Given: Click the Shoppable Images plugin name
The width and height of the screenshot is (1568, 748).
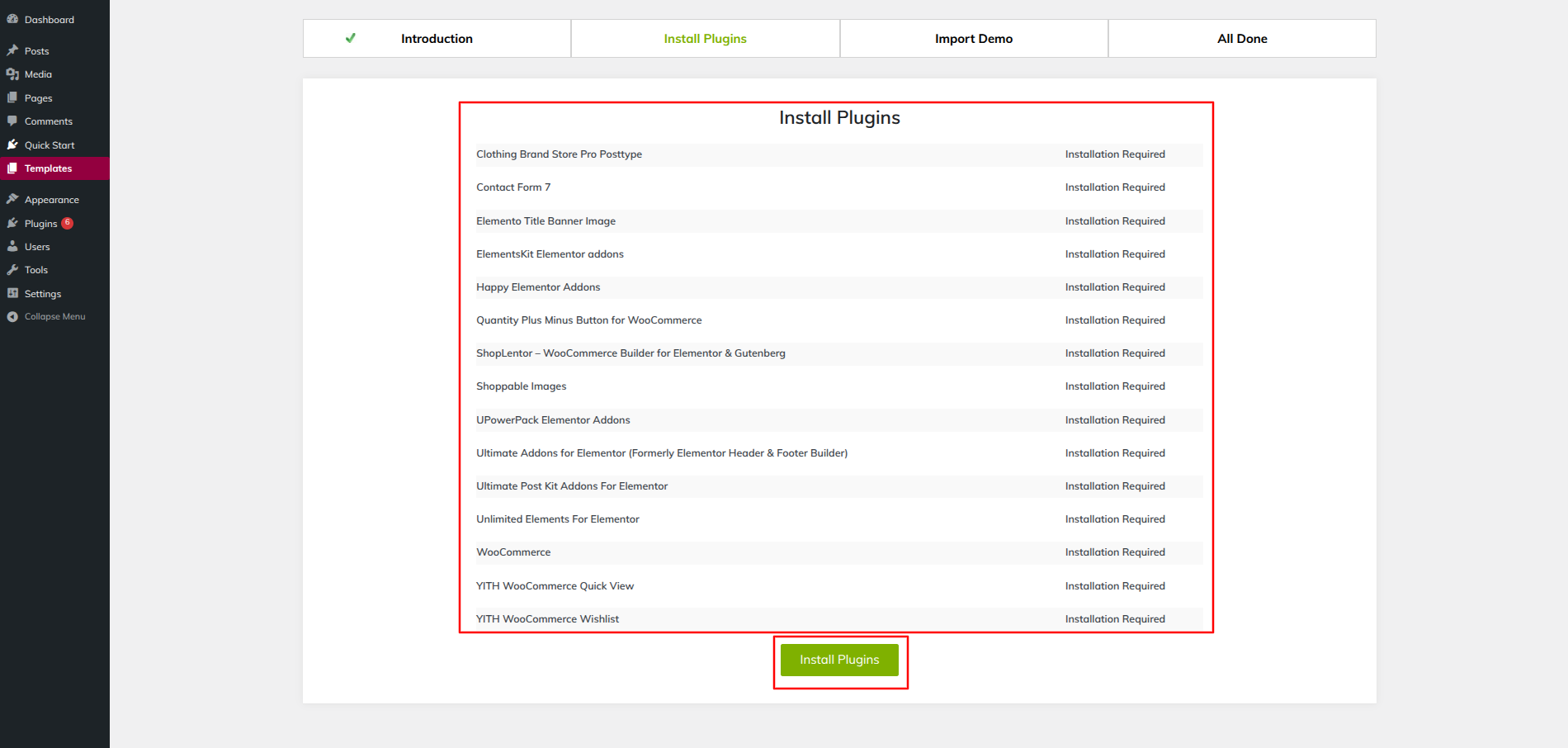Looking at the screenshot, I should [522, 386].
